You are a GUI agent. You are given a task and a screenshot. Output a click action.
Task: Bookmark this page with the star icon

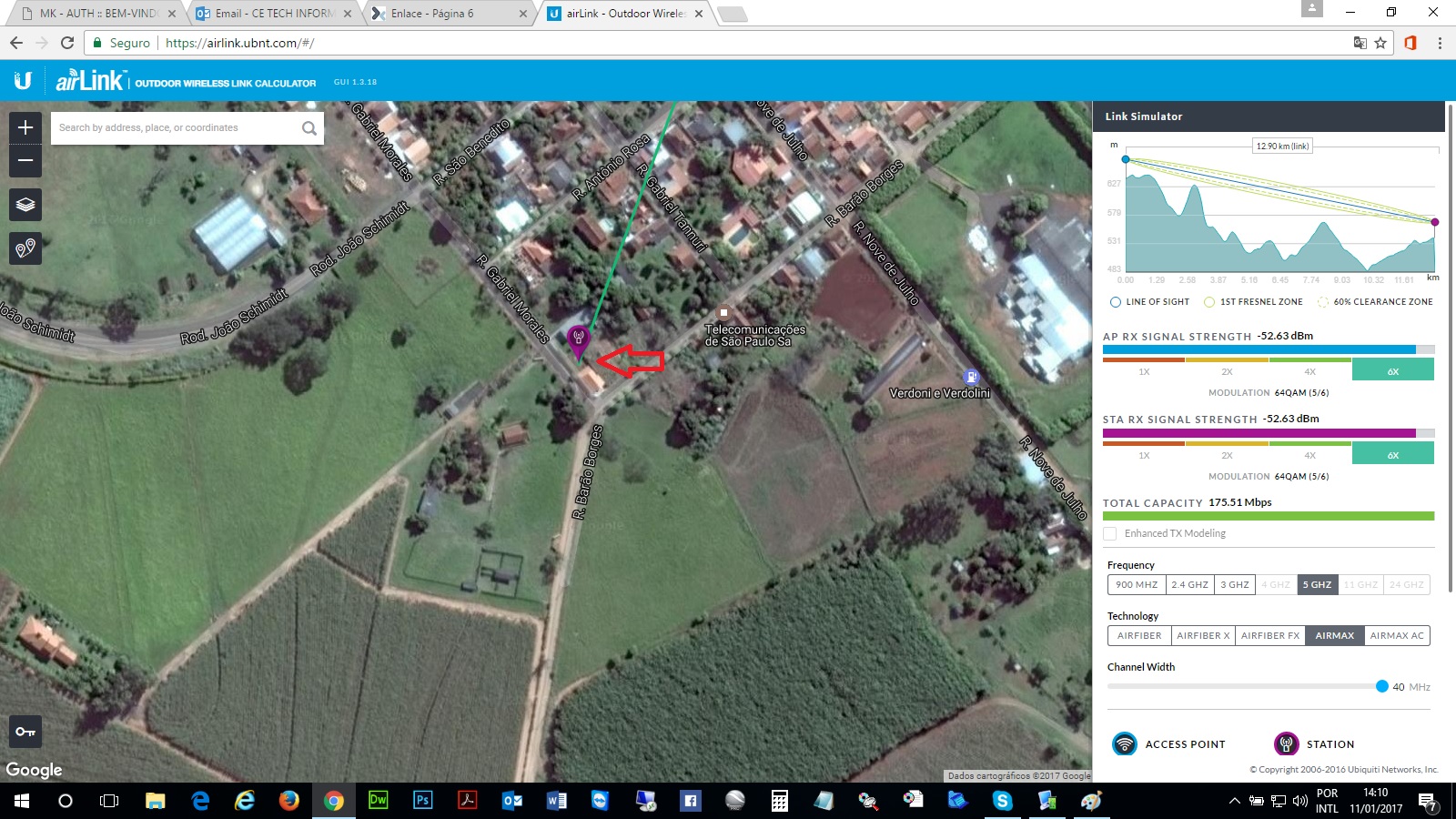(1380, 43)
